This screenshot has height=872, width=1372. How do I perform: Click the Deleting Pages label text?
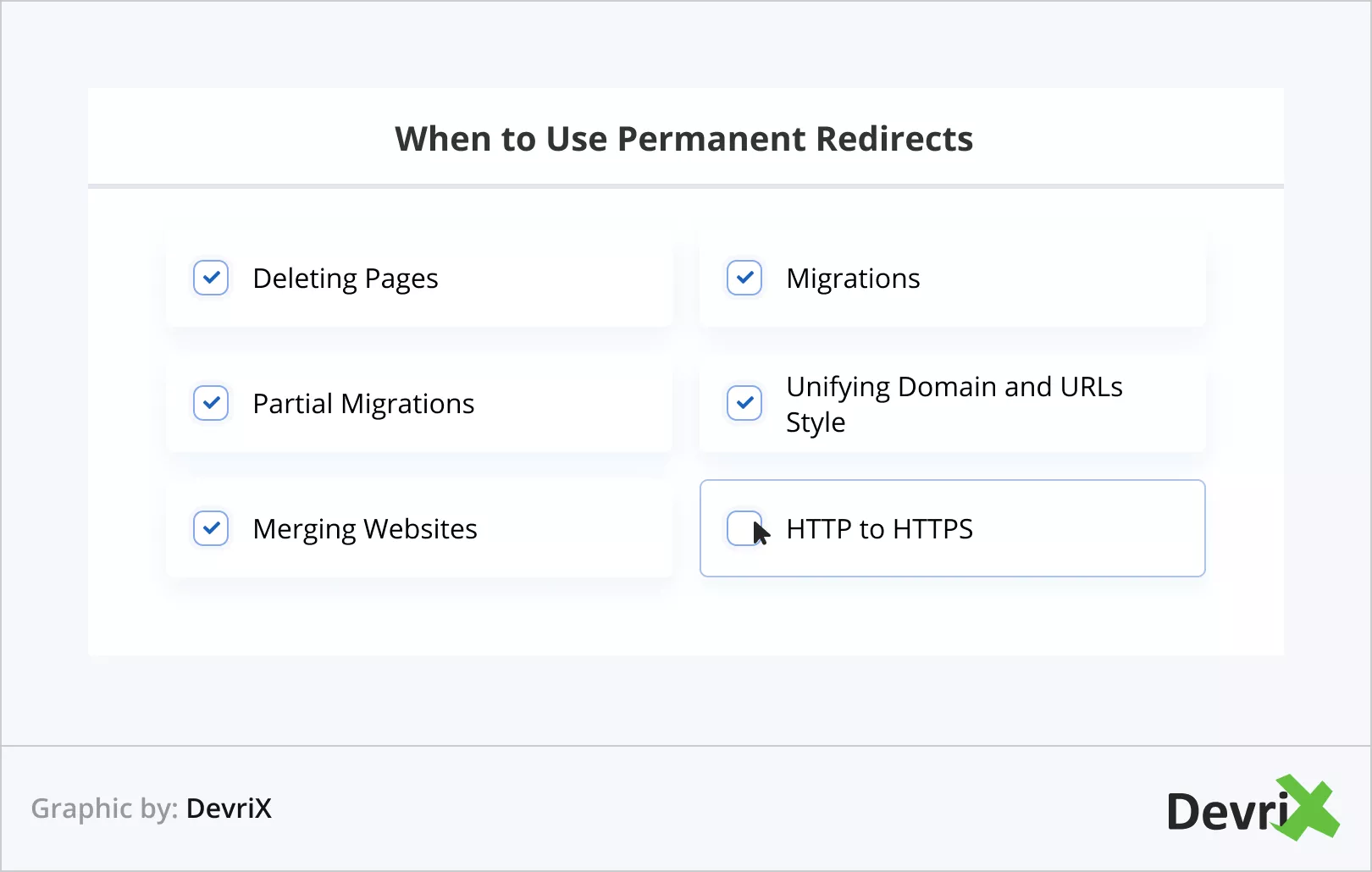(x=345, y=279)
